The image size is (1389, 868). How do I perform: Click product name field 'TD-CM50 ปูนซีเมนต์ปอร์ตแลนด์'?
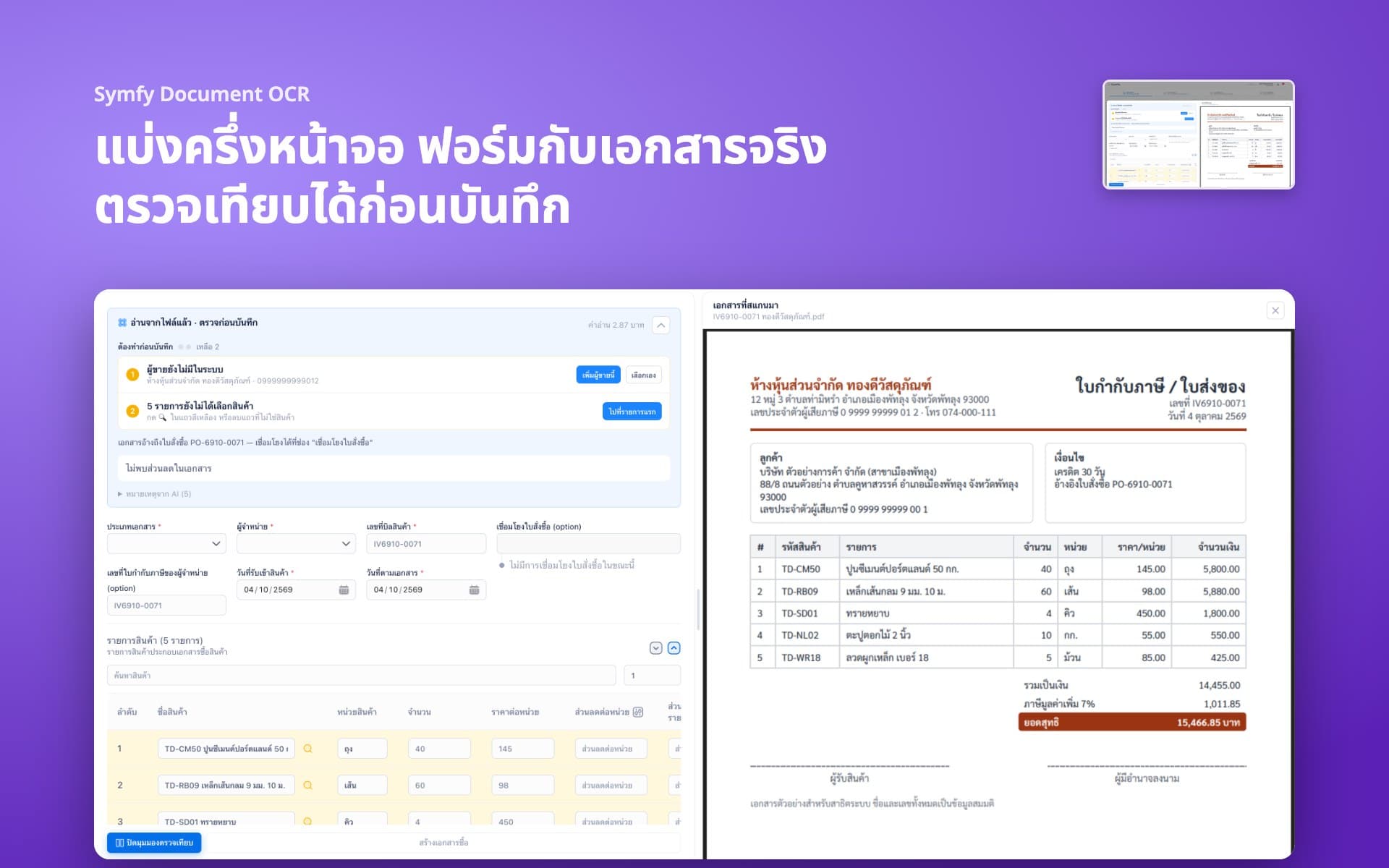pyautogui.click(x=226, y=749)
